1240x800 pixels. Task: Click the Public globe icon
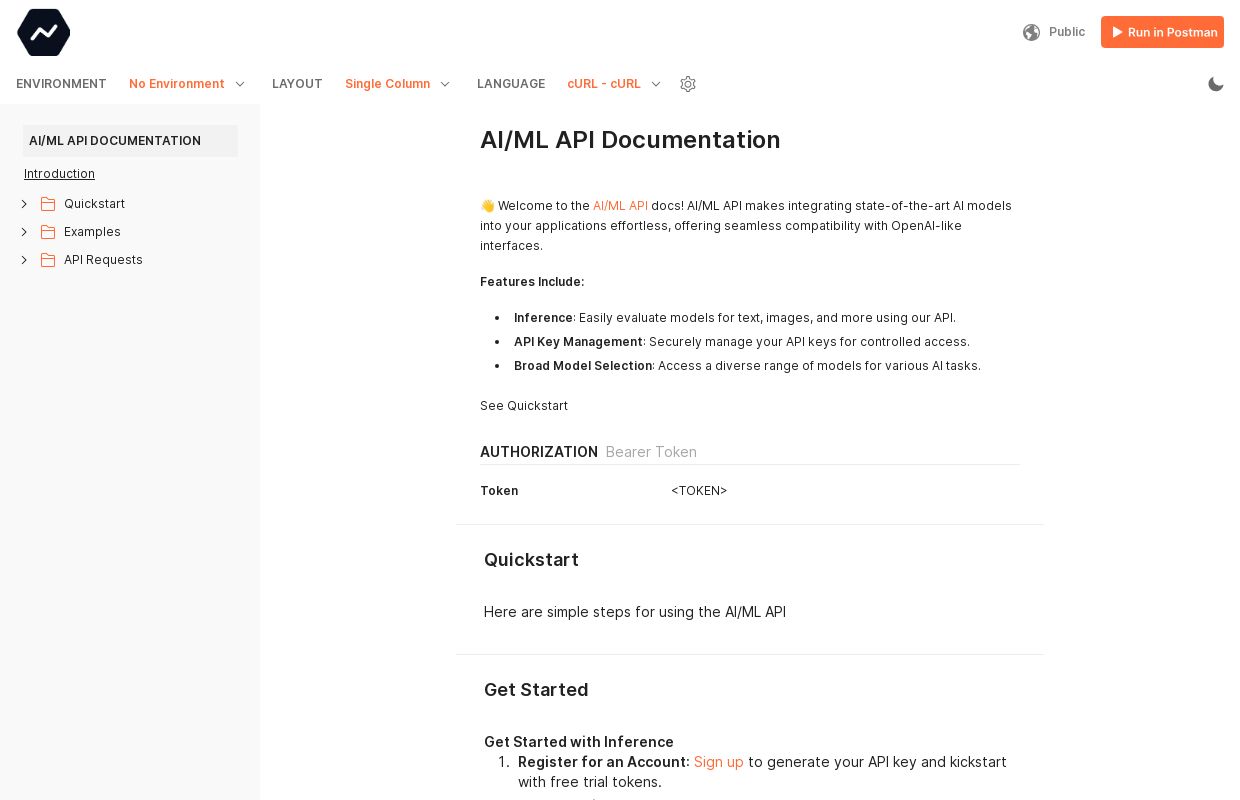tap(1031, 32)
